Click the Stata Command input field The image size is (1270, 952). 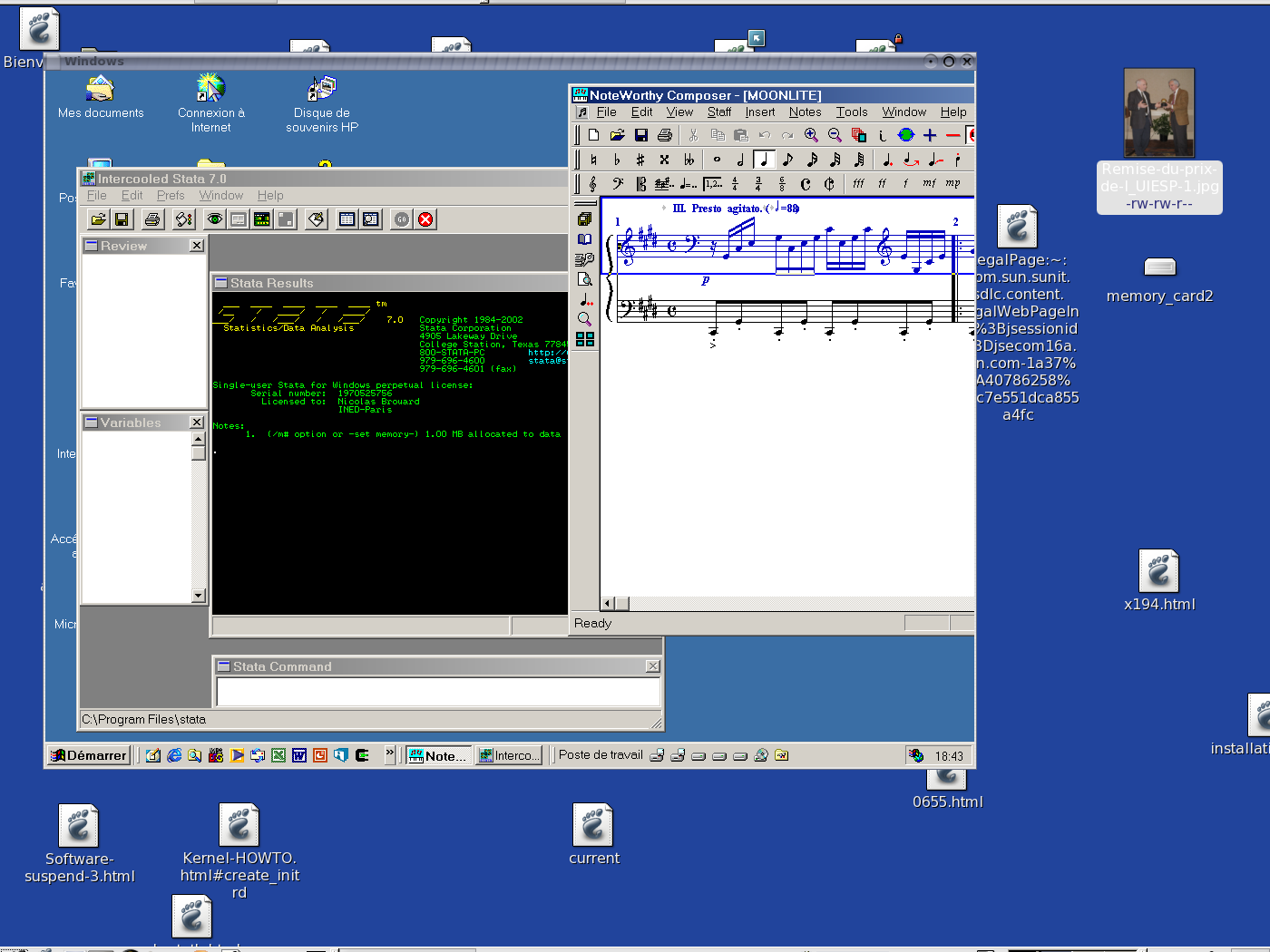(x=438, y=691)
